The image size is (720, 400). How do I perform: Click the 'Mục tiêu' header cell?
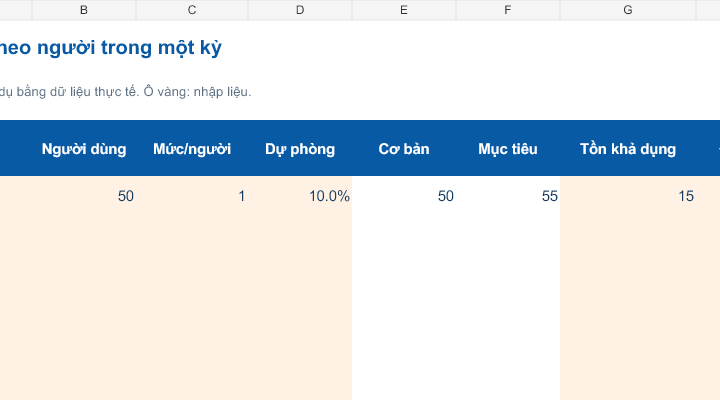point(508,149)
